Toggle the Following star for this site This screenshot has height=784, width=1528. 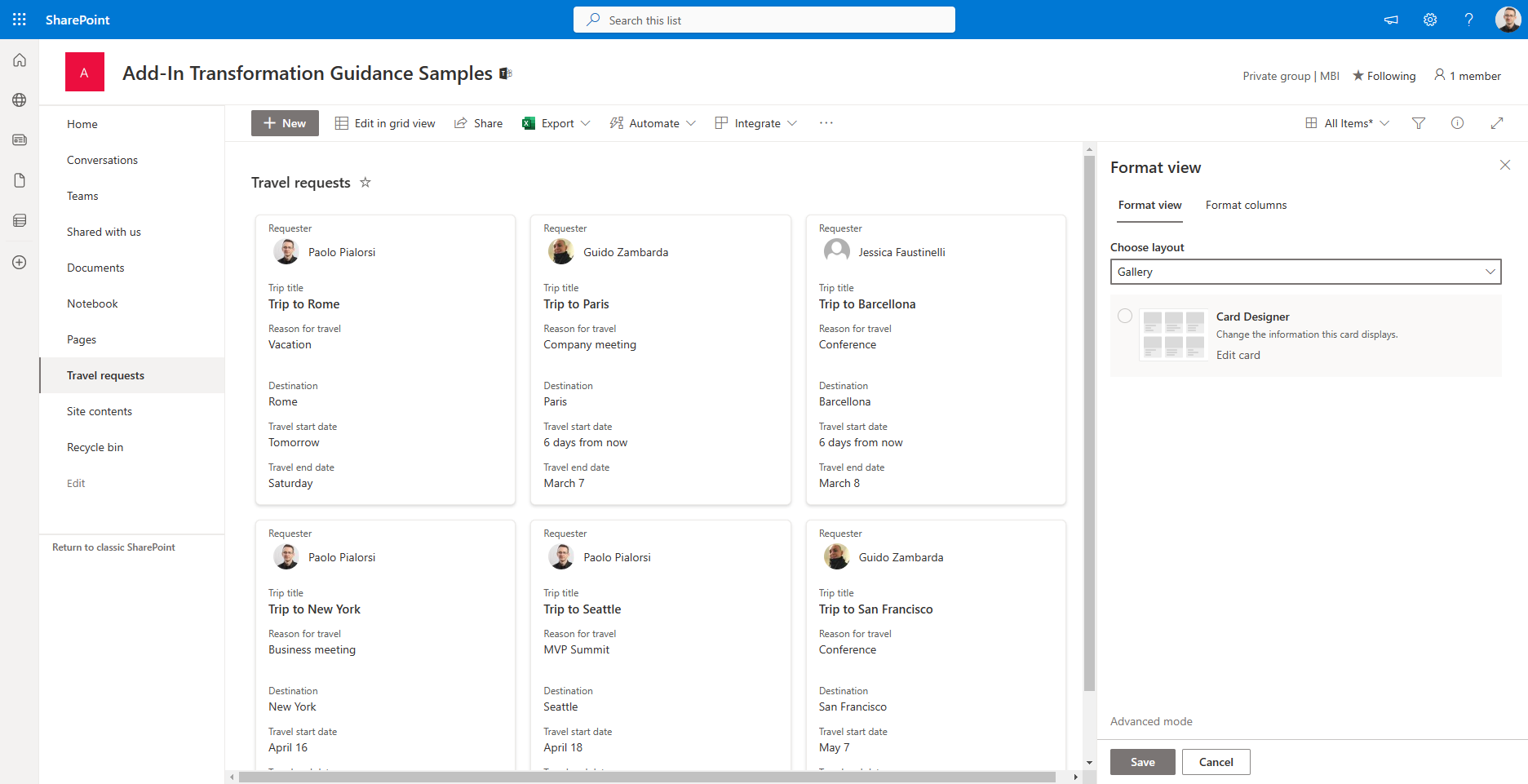[1384, 76]
